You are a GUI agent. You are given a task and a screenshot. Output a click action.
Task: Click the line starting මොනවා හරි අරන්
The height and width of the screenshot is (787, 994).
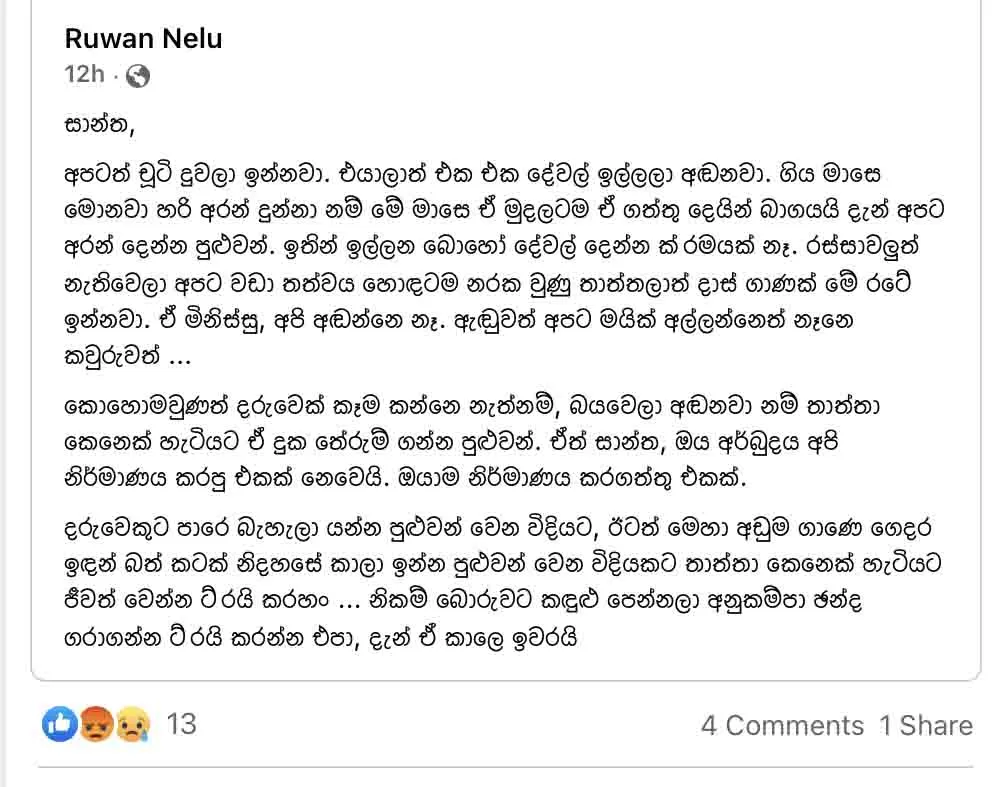504,210
